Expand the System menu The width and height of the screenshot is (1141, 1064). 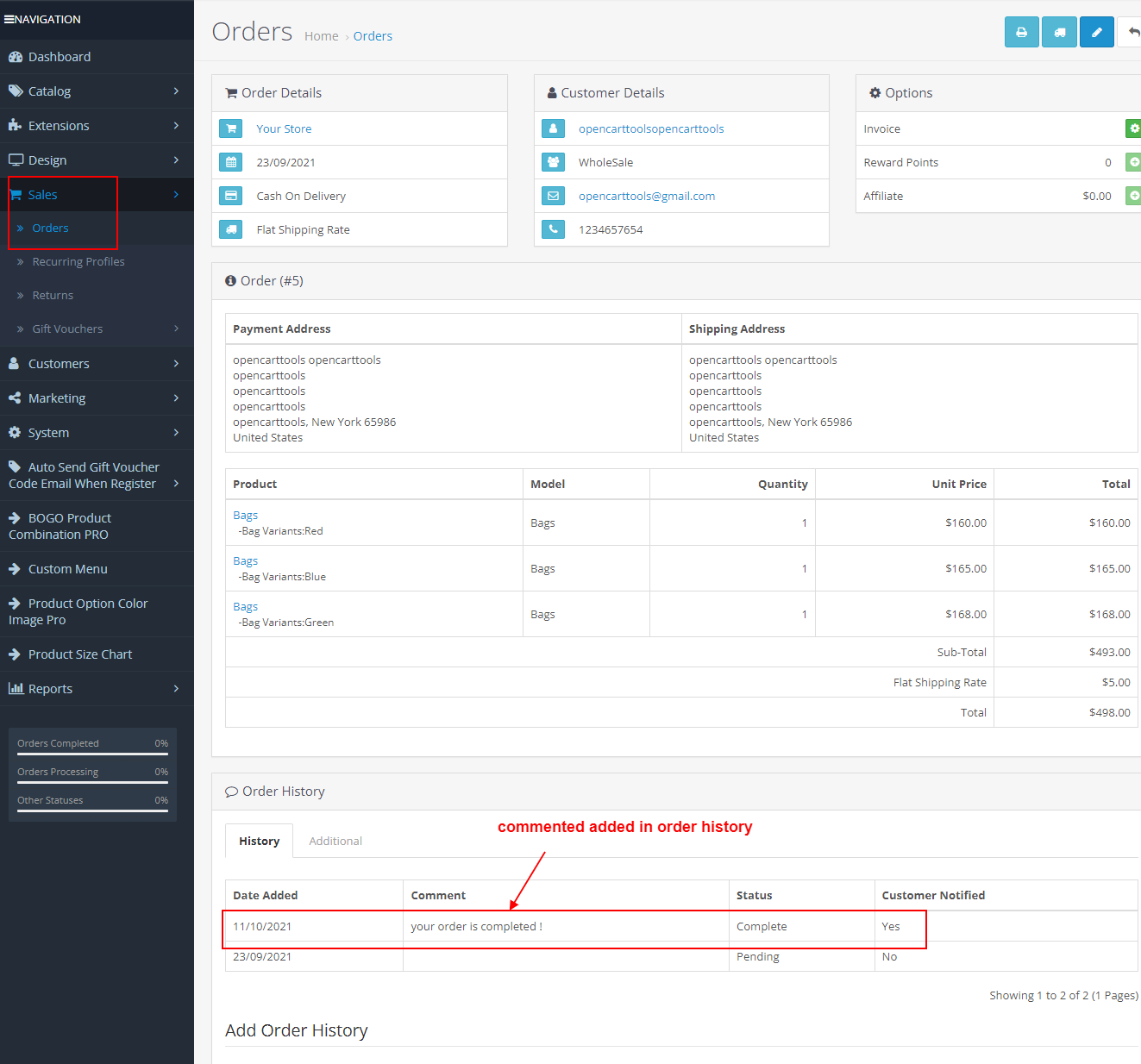click(x=47, y=432)
